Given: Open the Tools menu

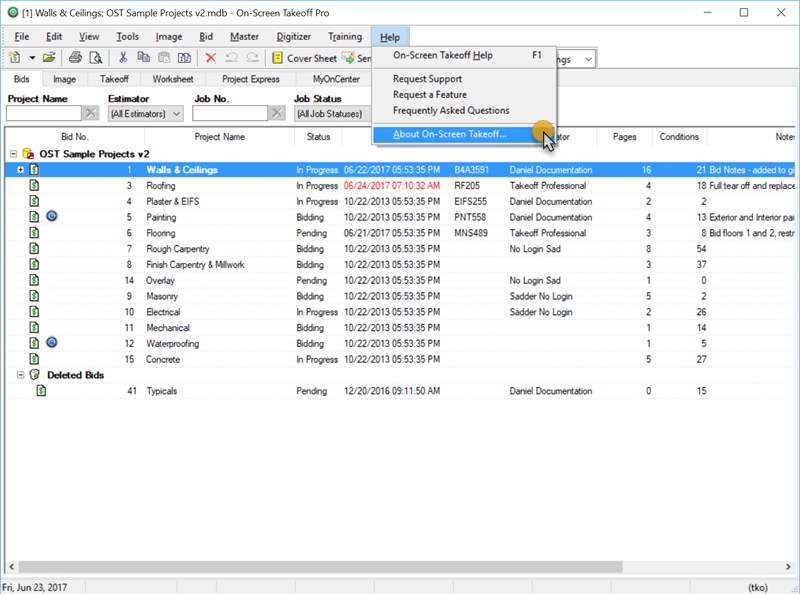Looking at the screenshot, I should pos(127,37).
